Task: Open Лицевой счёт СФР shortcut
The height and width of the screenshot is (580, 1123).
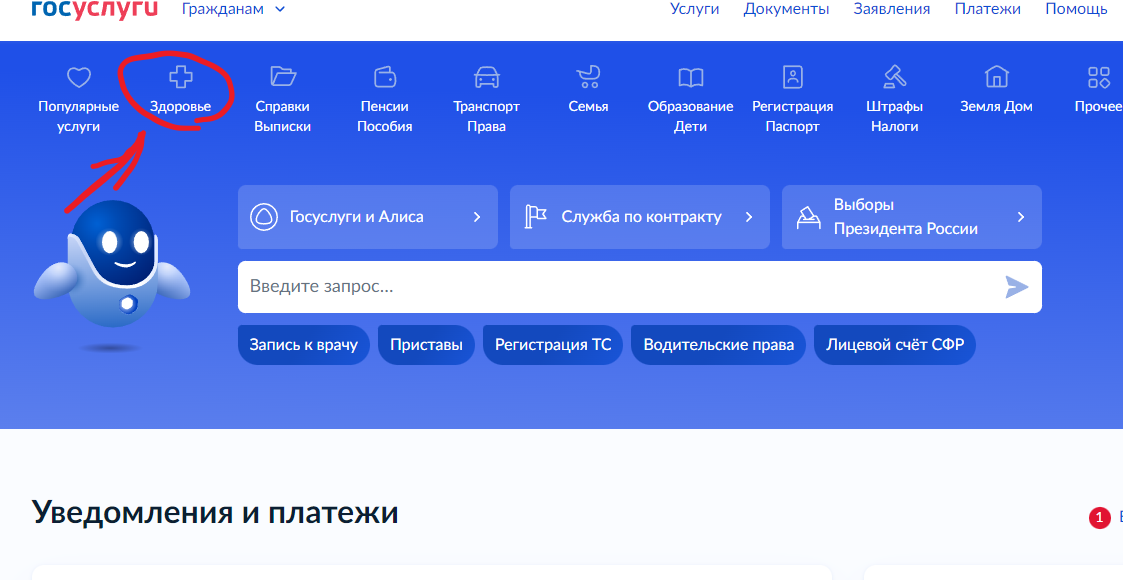Action: coord(894,344)
